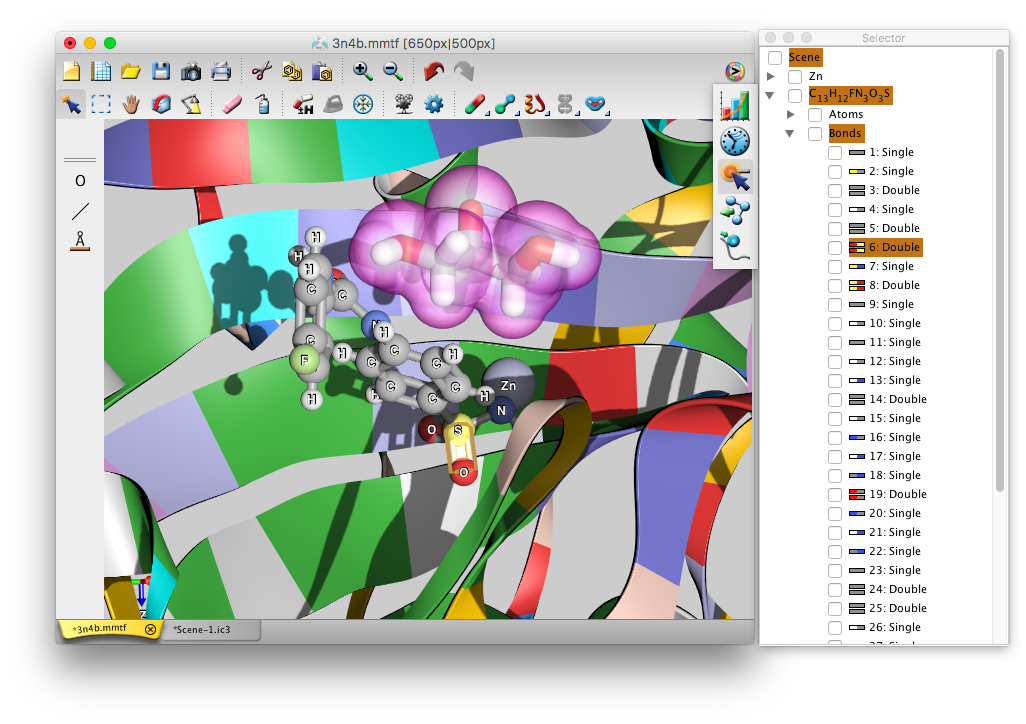Check the box for 6: Double
The width and height of the screenshot is (1026, 724).
(835, 247)
